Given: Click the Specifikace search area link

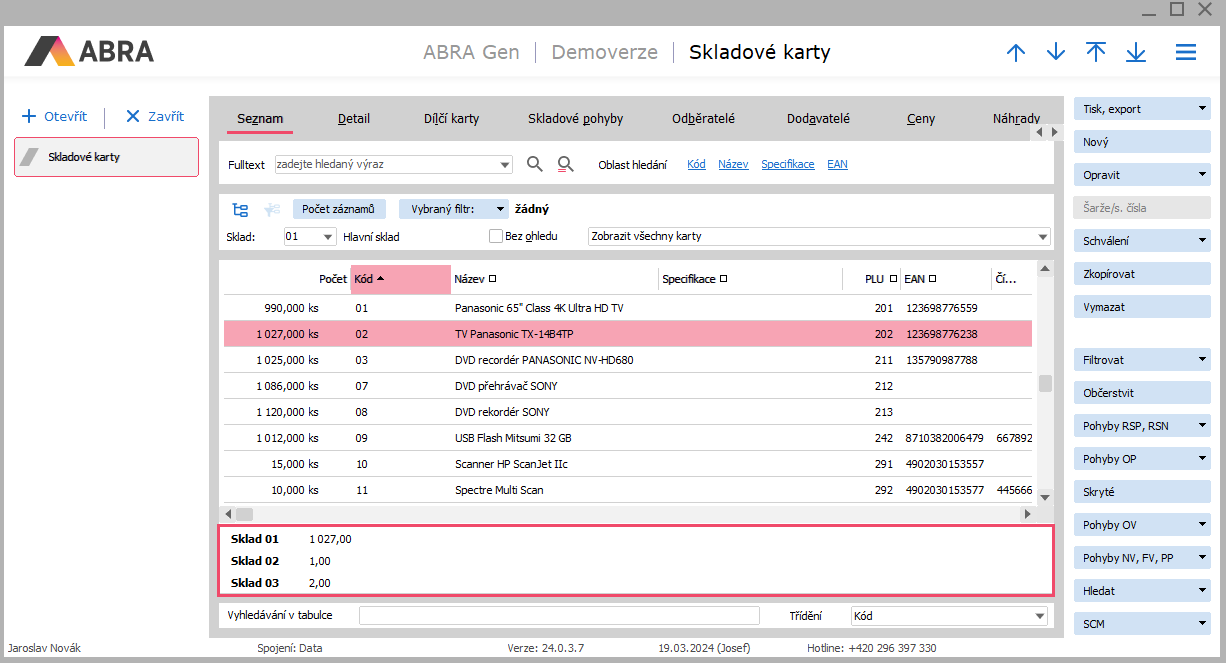Looking at the screenshot, I should pos(788,165).
